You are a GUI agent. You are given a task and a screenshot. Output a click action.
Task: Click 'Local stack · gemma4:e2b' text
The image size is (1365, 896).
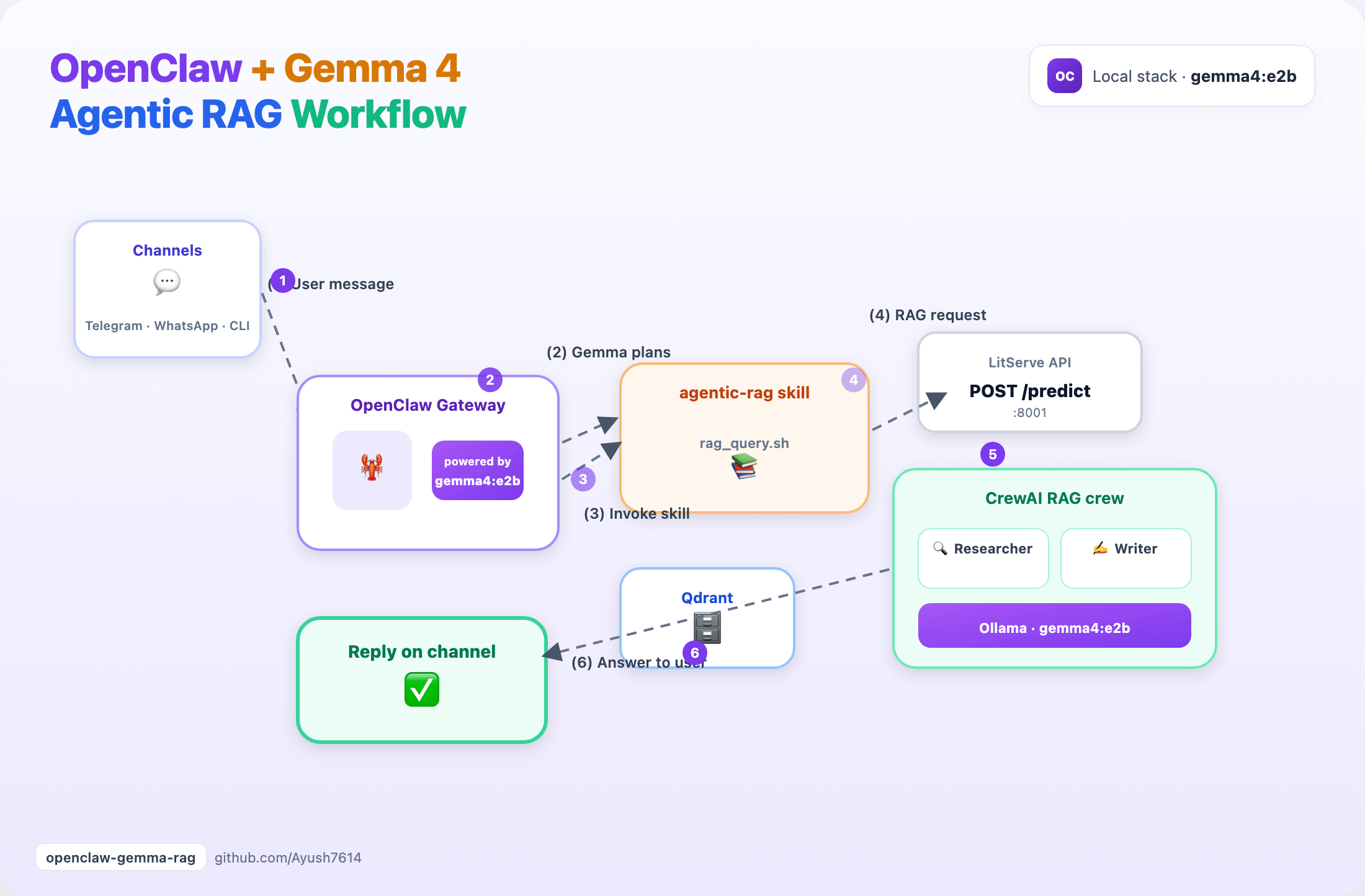point(1194,76)
